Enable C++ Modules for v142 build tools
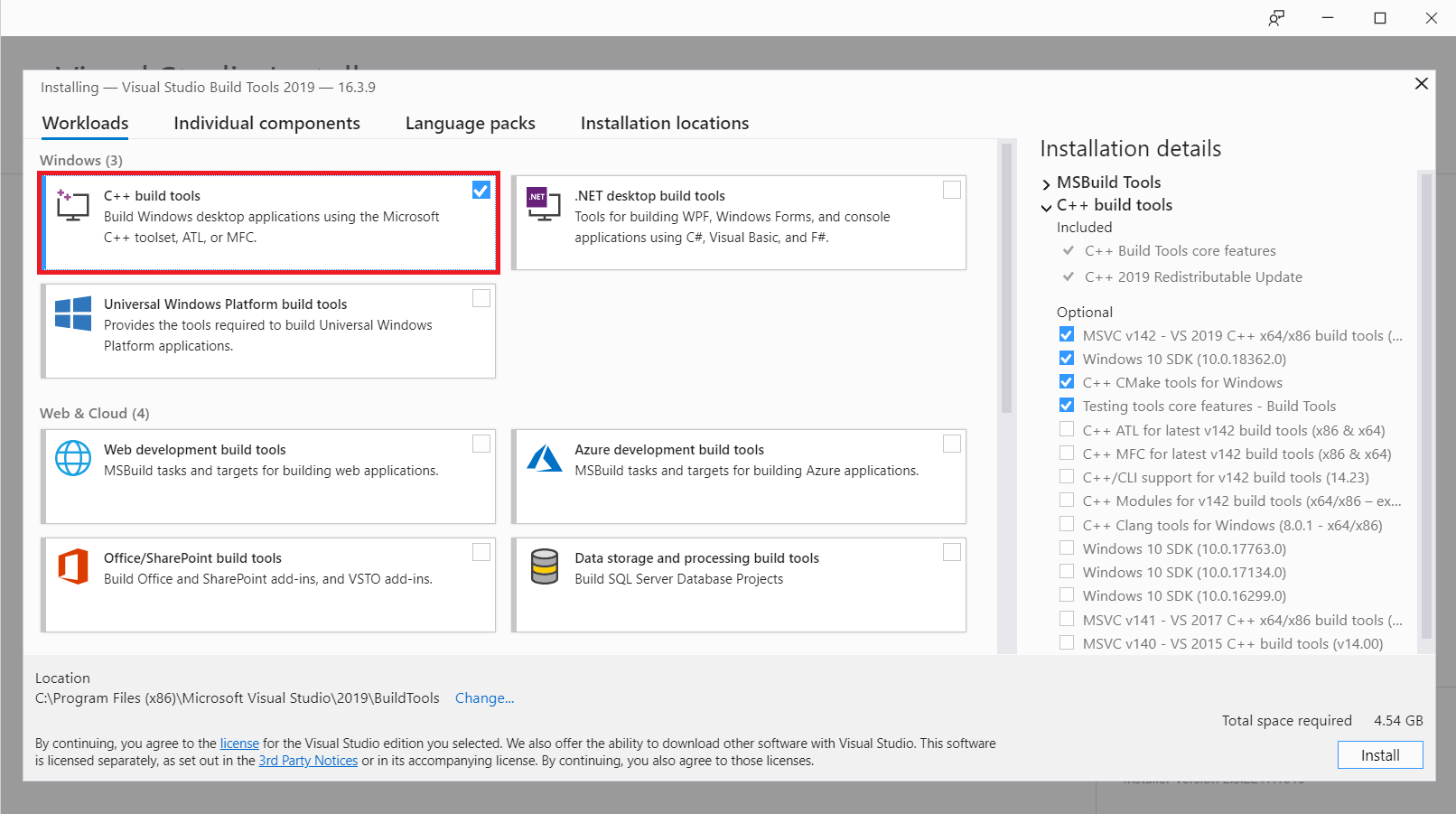 pyautogui.click(x=1067, y=500)
